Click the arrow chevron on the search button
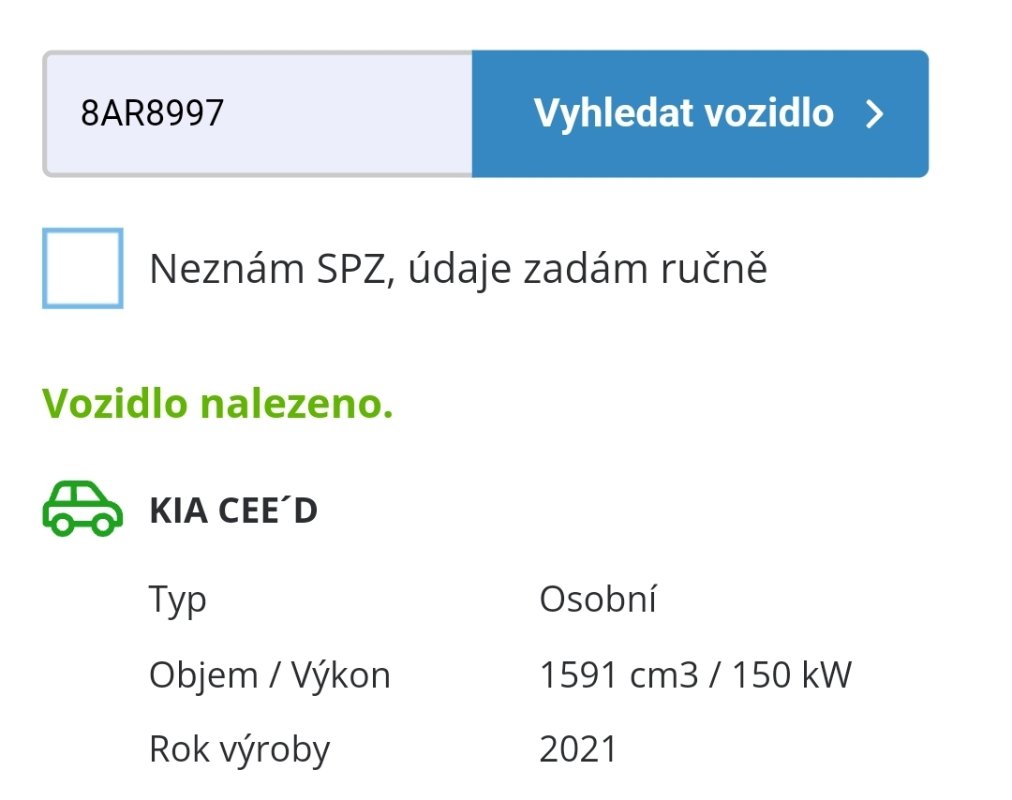The image size is (1012, 800). 875,114
